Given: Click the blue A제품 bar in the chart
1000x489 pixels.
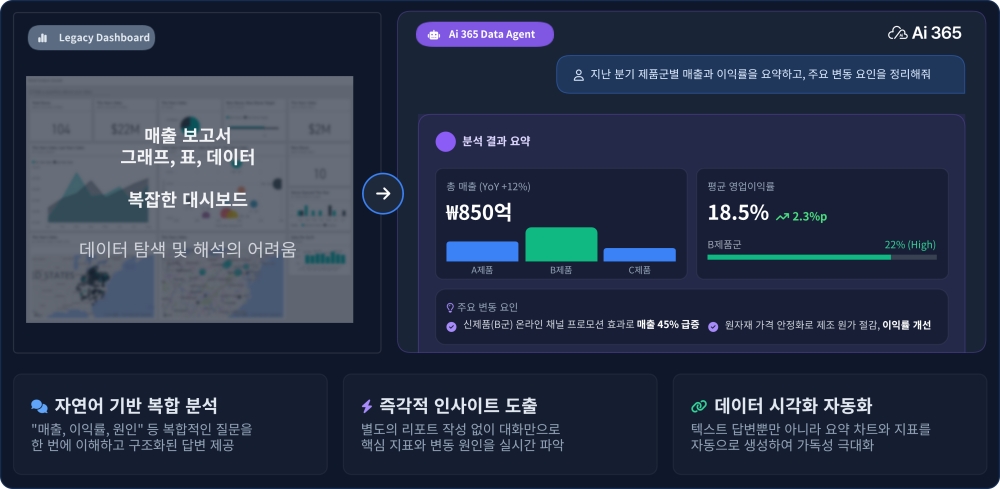Looking at the screenshot, I should 482,251.
